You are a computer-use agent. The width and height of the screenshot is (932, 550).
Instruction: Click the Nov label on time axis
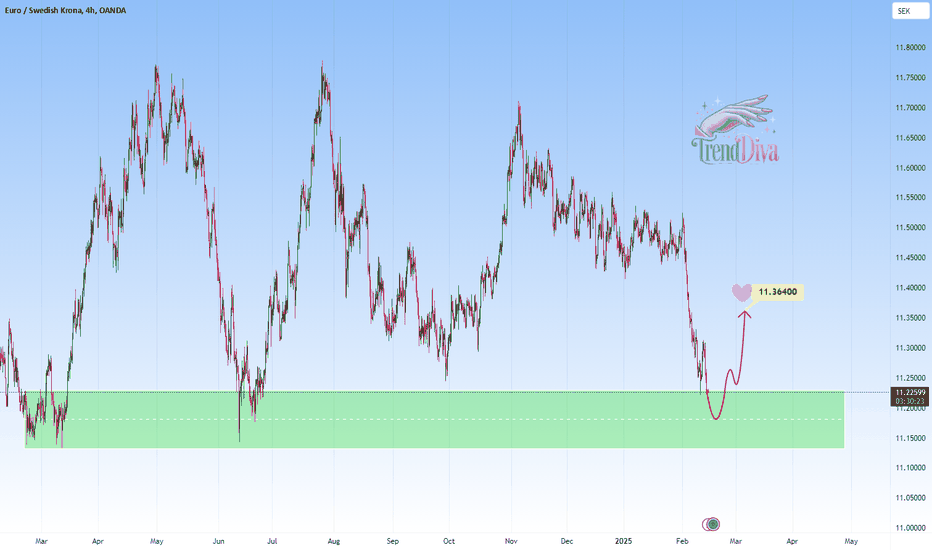coord(511,541)
